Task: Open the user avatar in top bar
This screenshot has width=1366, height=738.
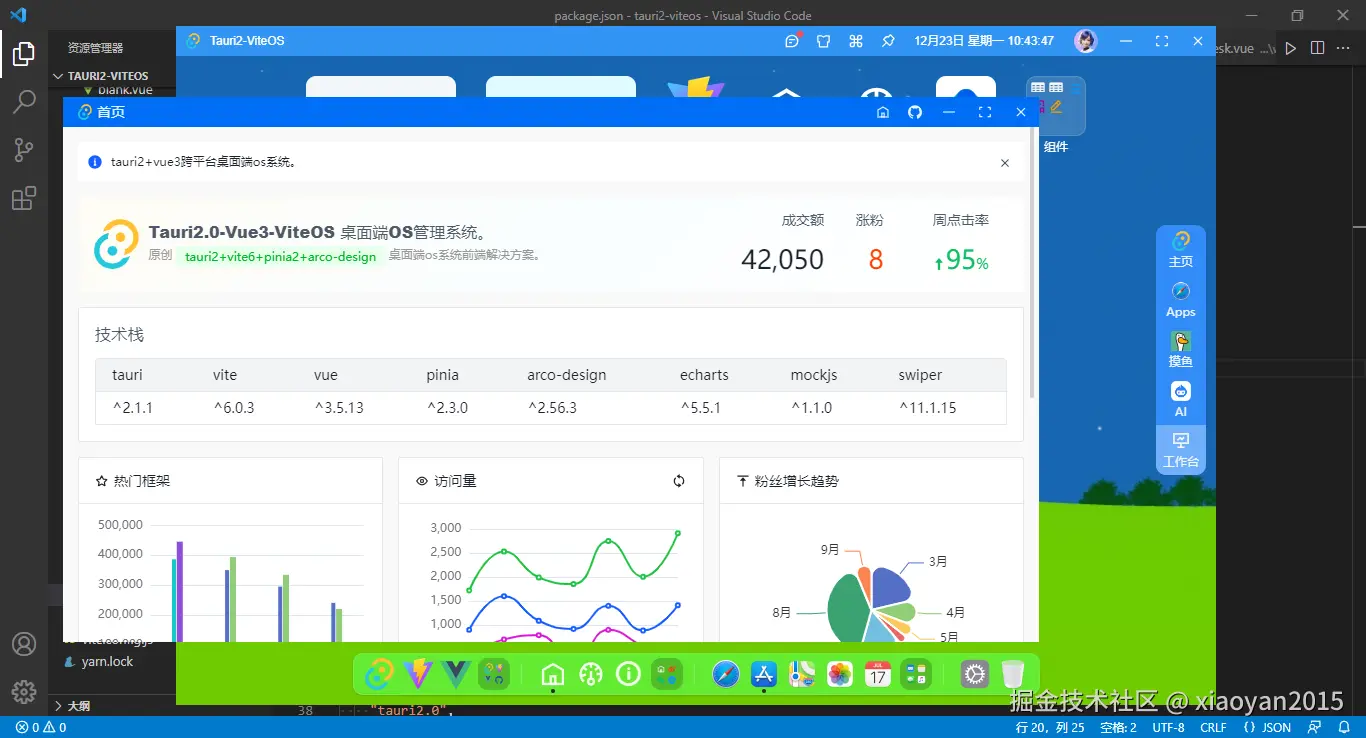Action: click(x=1085, y=41)
